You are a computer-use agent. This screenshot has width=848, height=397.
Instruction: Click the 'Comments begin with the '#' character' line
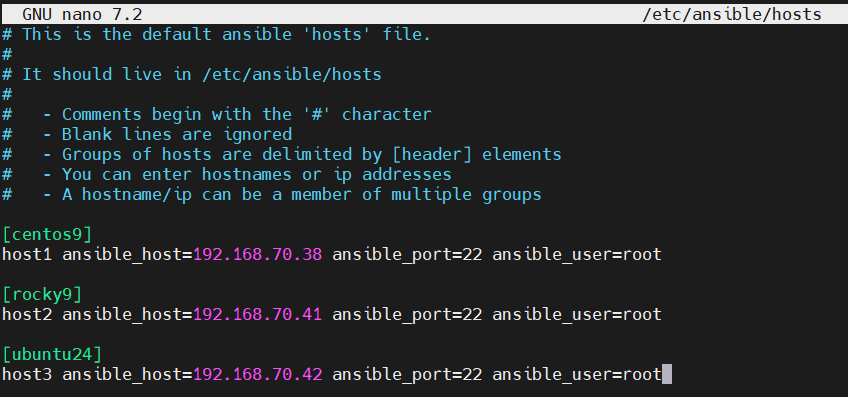[216, 115]
